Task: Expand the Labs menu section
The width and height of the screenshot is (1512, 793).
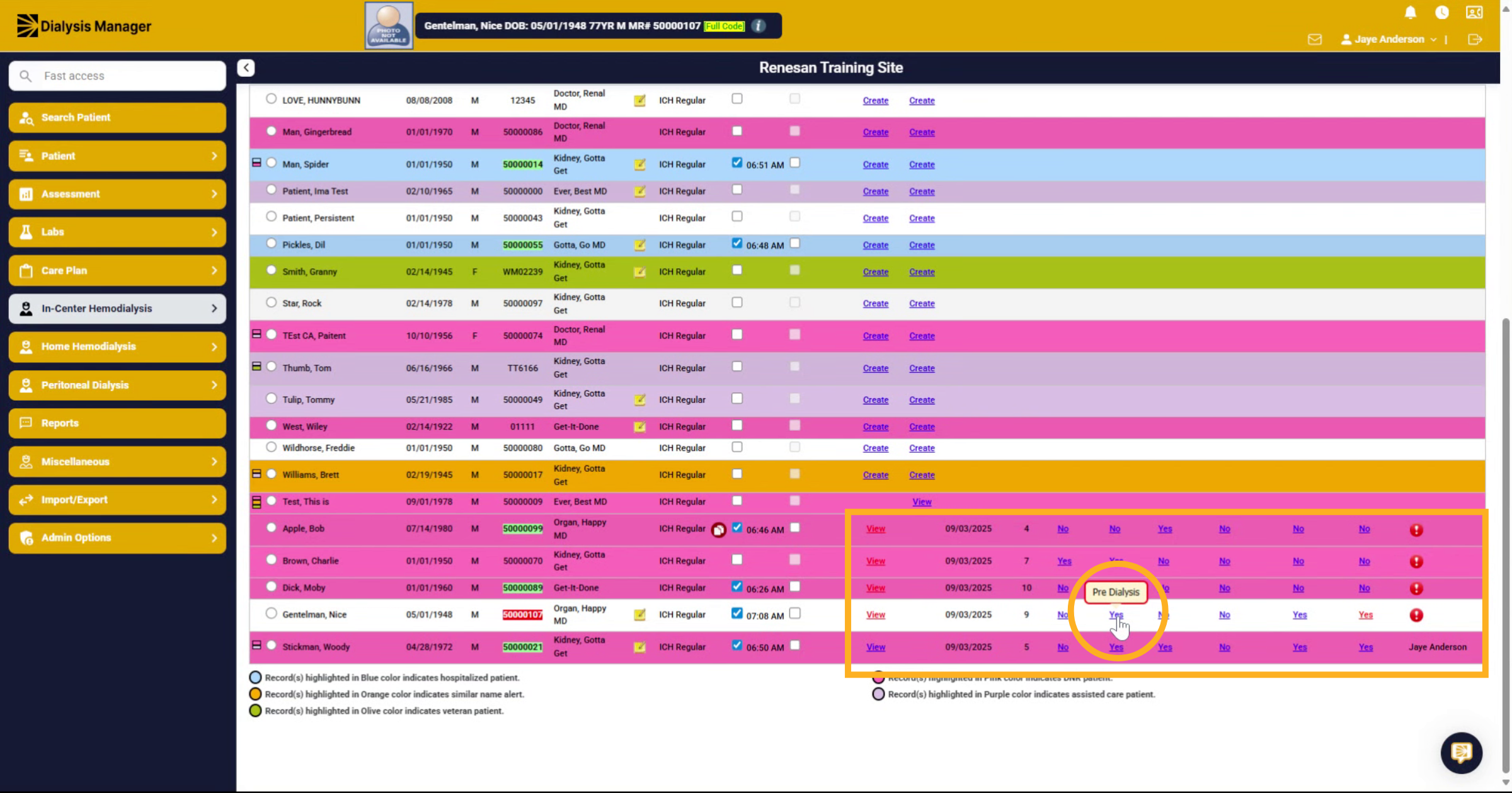Action: [118, 232]
